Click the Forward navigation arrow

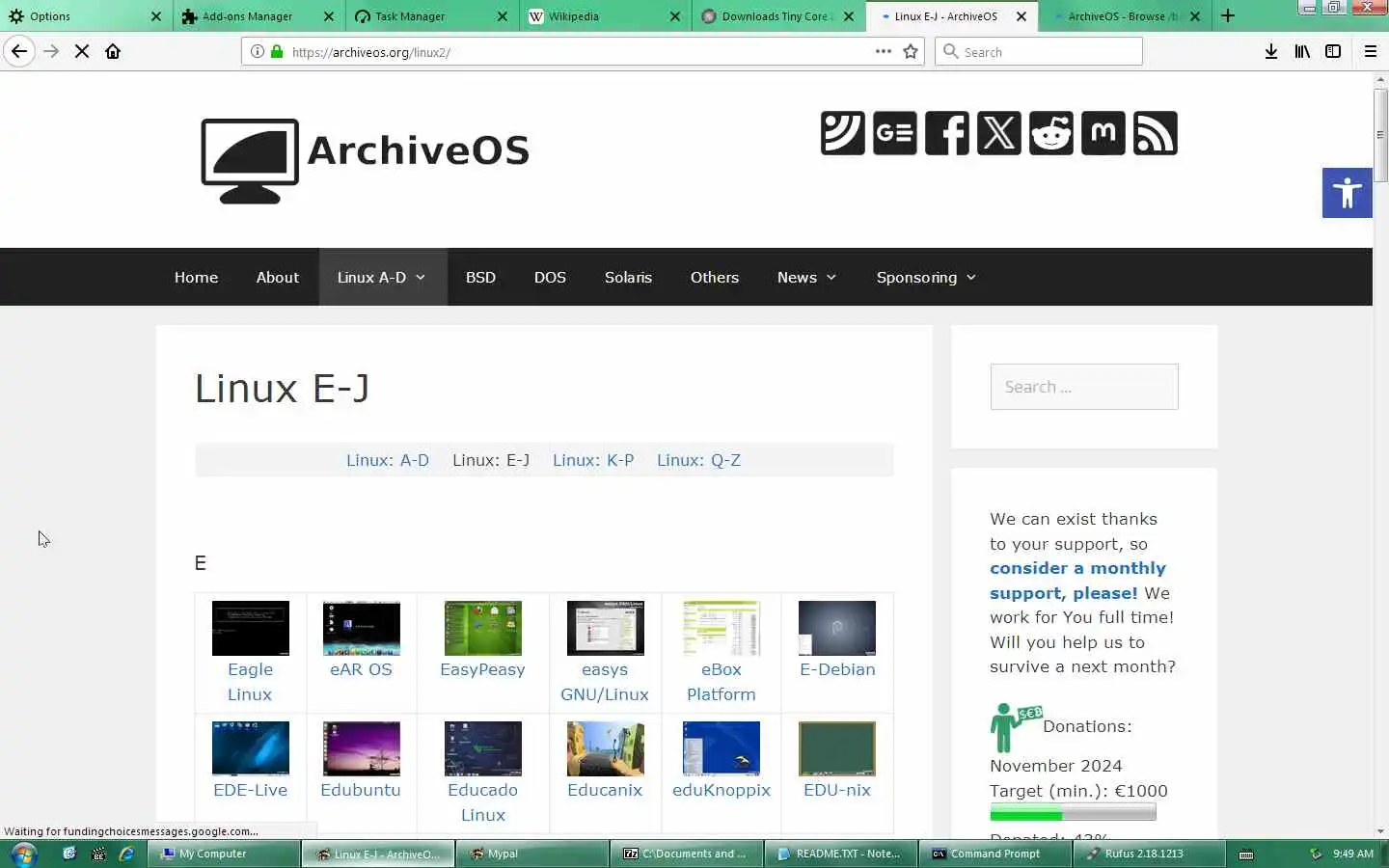[51, 51]
